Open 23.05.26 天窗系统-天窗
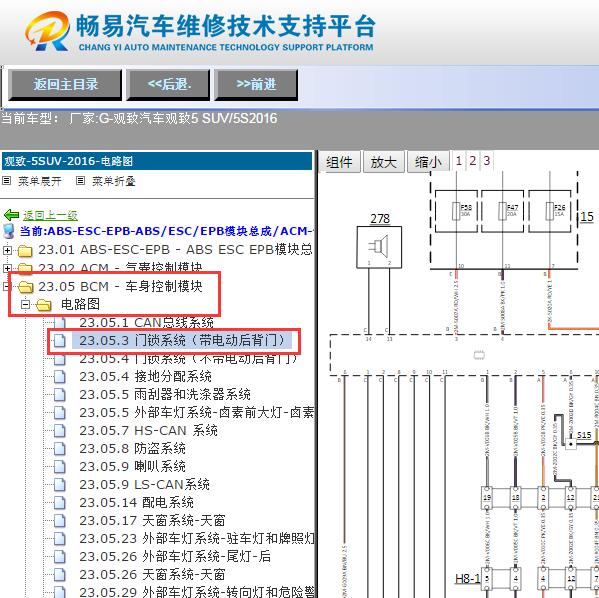 click(152, 574)
